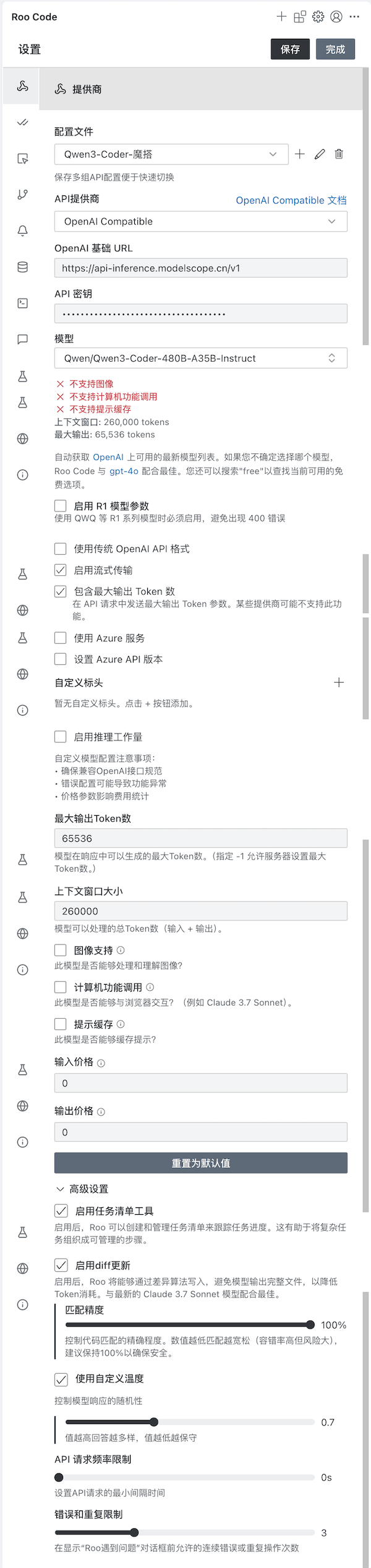Tick the 使用 Azure 服务 checkbox
The image size is (371, 1568).
pos(61,638)
